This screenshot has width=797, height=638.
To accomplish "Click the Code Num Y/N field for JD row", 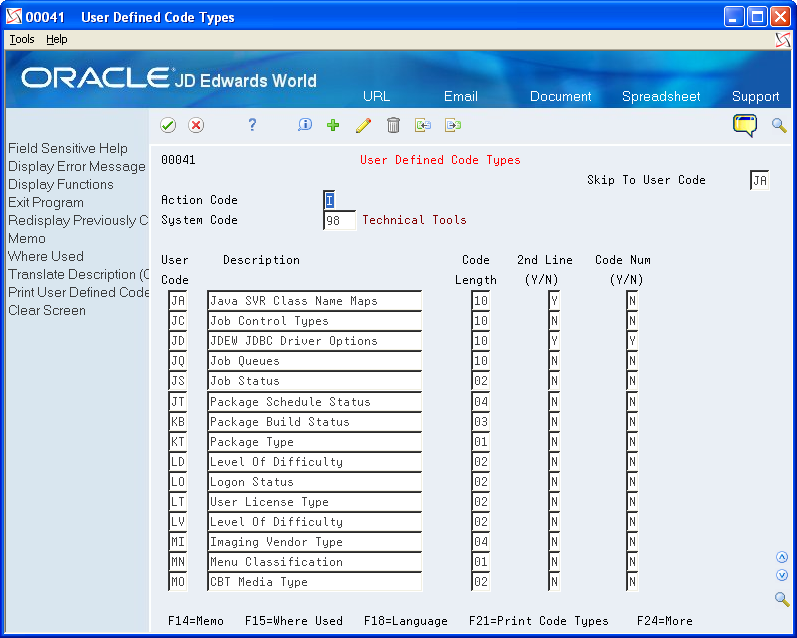I will (632, 341).
